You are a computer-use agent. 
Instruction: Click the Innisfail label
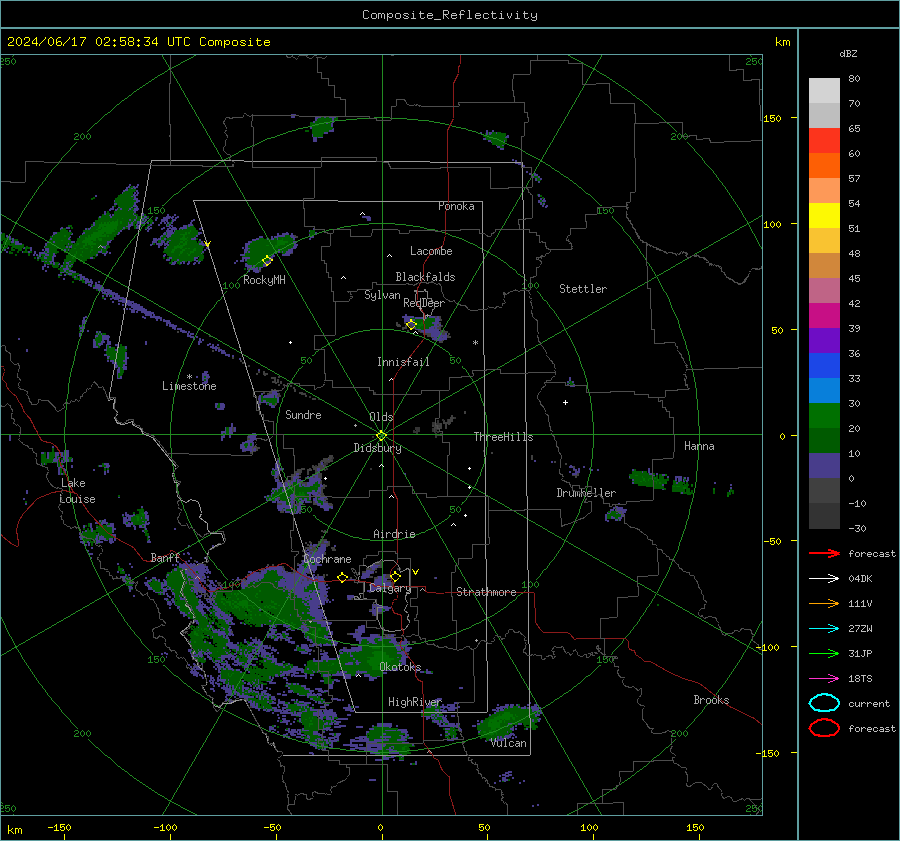click(403, 362)
